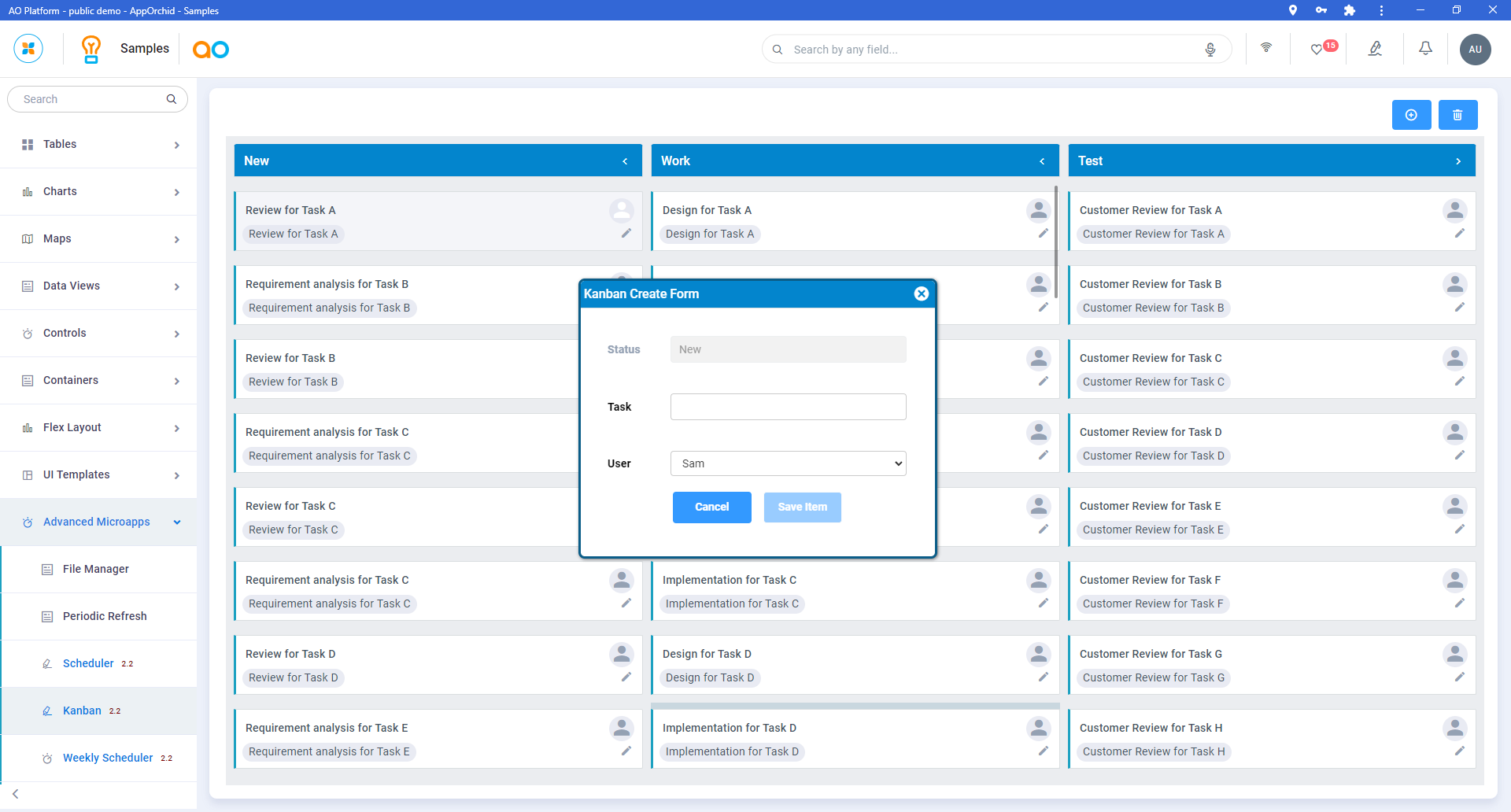Collapse the Work column

[1042, 161]
